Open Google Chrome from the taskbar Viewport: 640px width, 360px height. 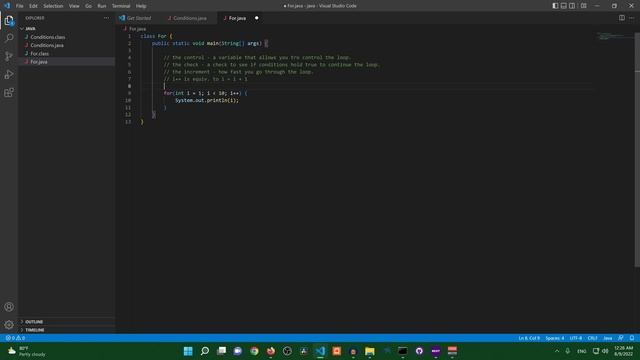(254, 351)
